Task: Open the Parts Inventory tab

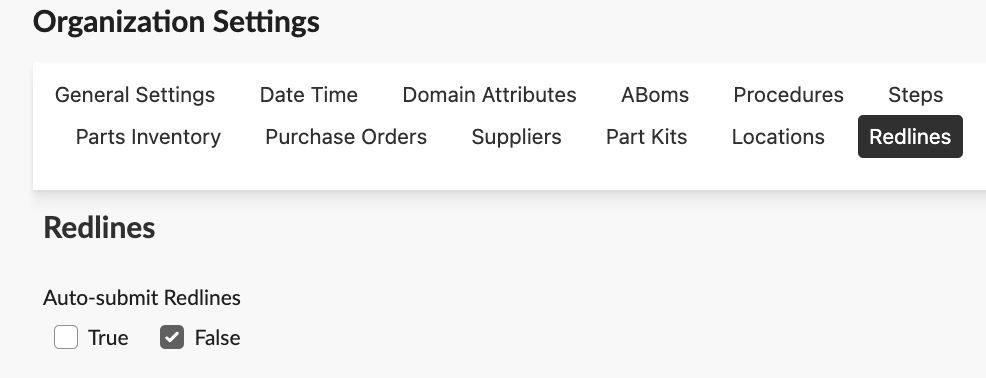Action: pos(148,136)
